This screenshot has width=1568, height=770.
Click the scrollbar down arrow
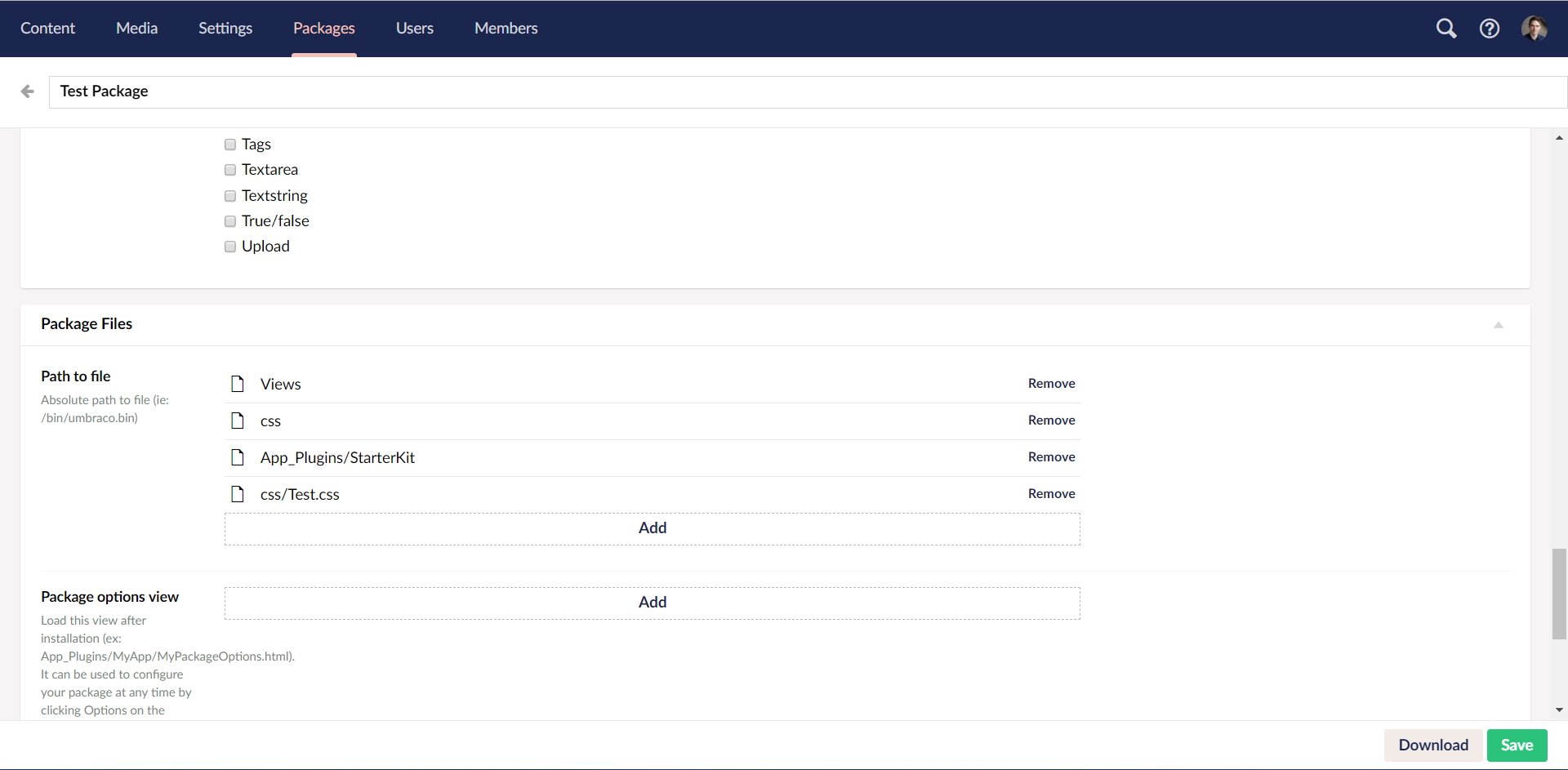coord(1560,710)
